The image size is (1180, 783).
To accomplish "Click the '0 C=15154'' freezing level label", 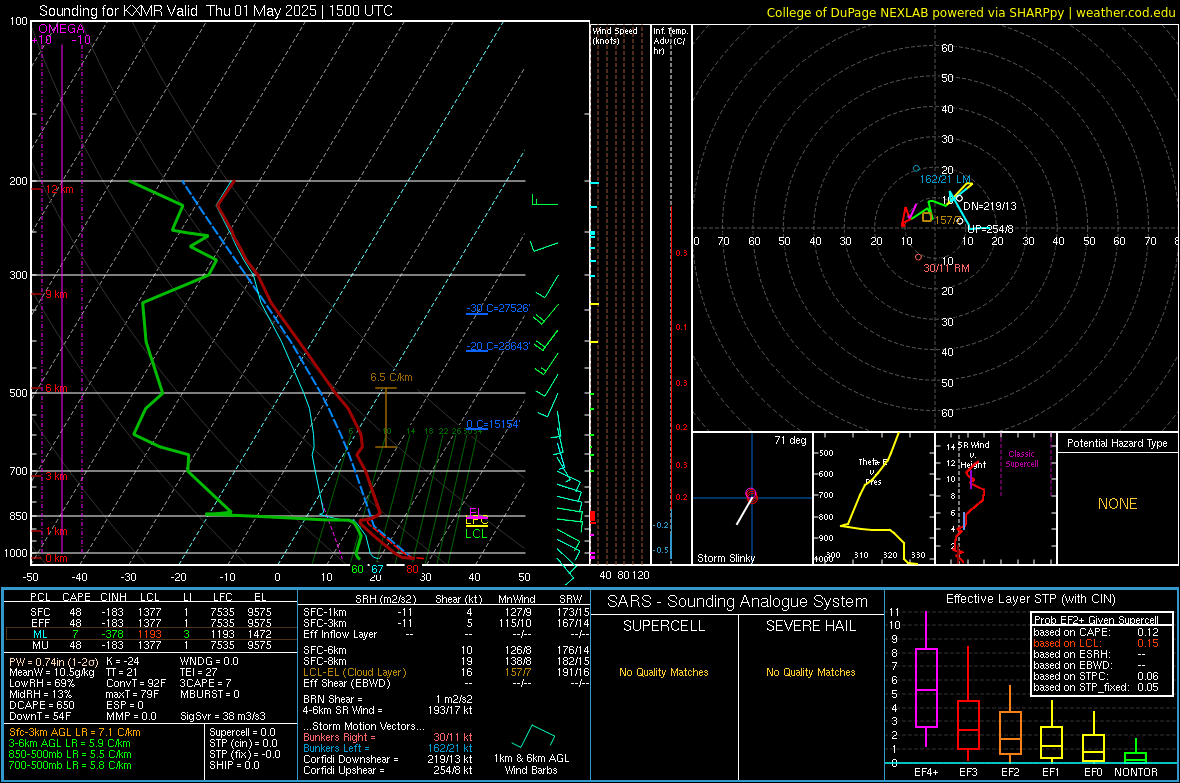I will tap(493, 424).
